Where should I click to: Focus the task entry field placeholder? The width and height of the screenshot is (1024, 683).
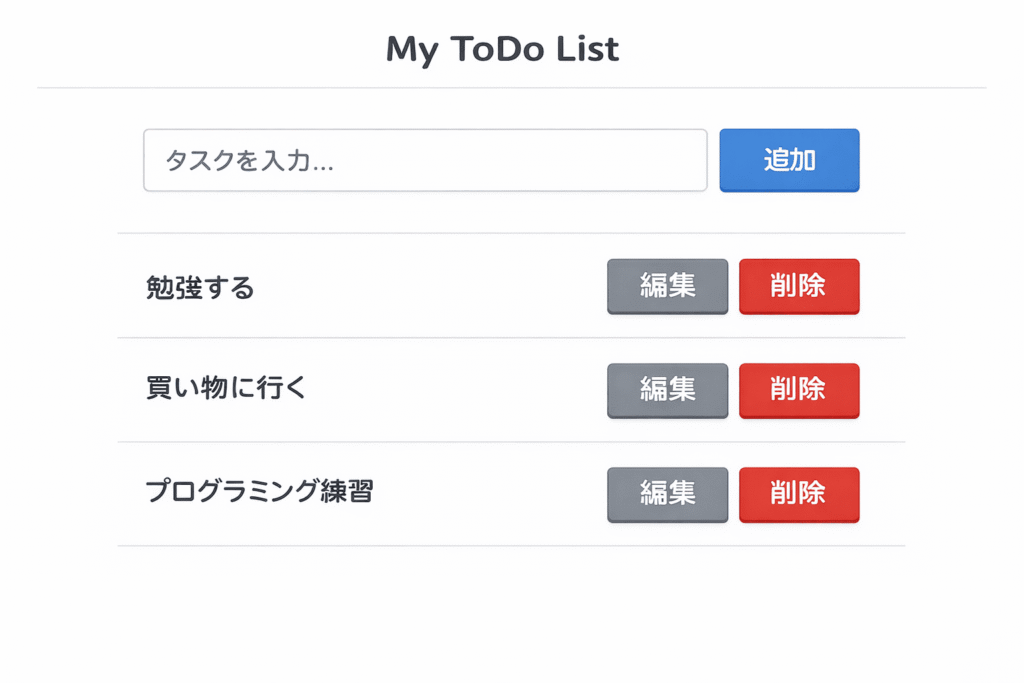(x=425, y=160)
